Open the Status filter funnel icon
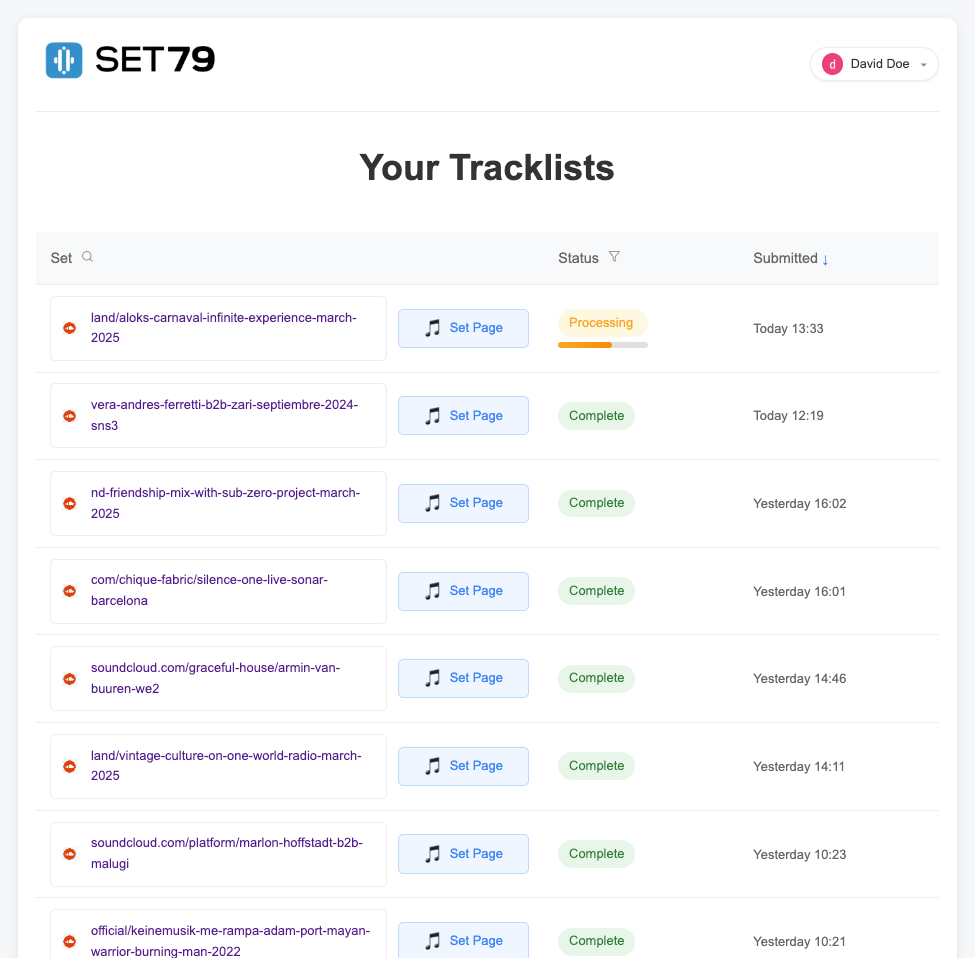 pyautogui.click(x=614, y=257)
